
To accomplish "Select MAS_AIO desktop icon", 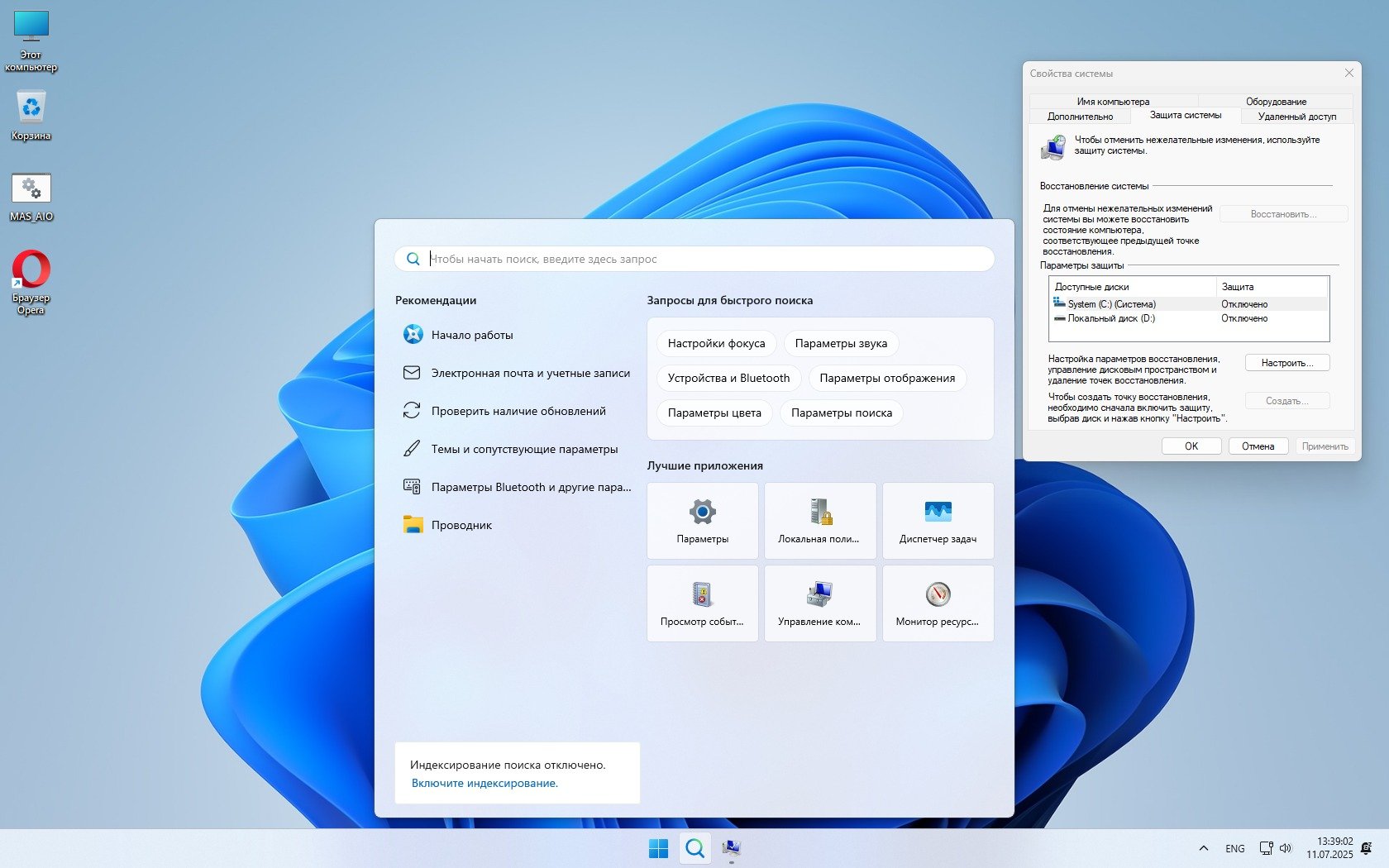I will [31, 198].
